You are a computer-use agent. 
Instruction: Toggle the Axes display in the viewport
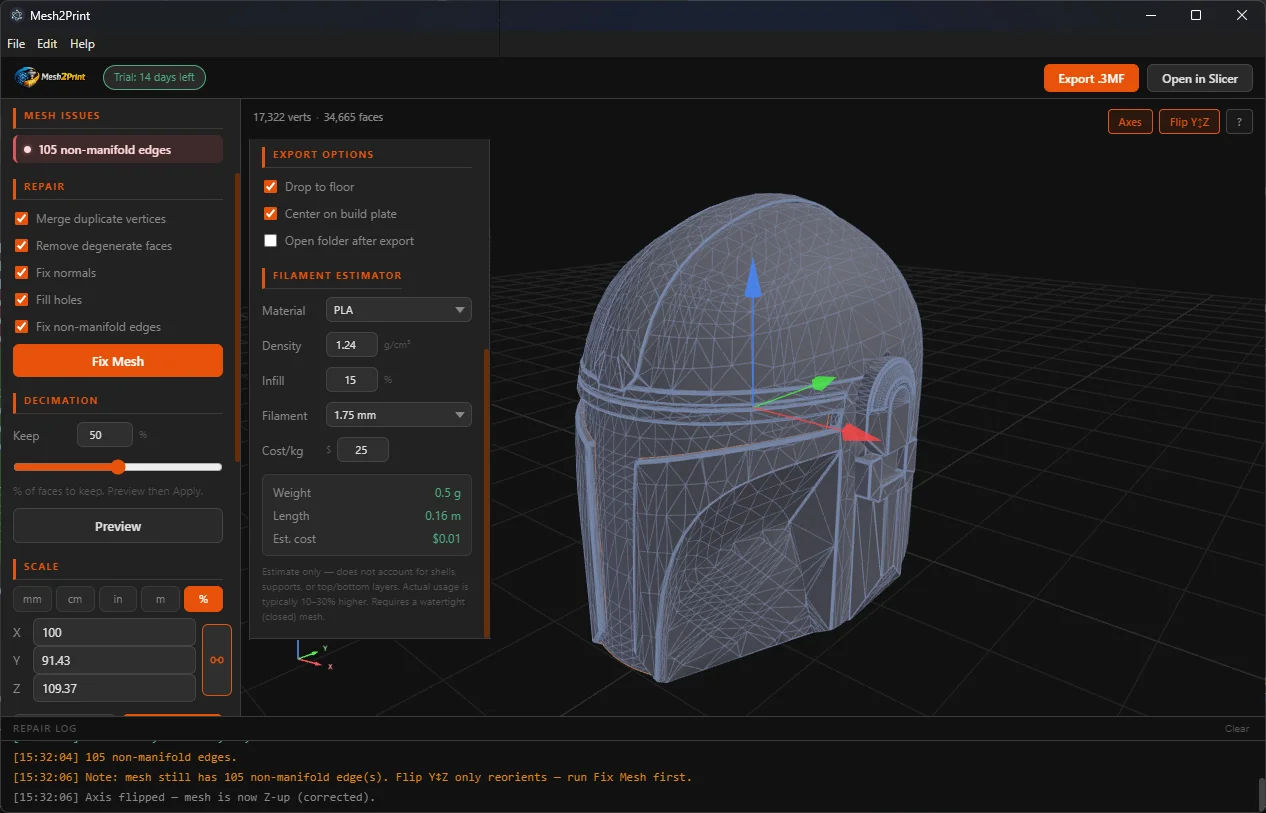click(x=1128, y=121)
